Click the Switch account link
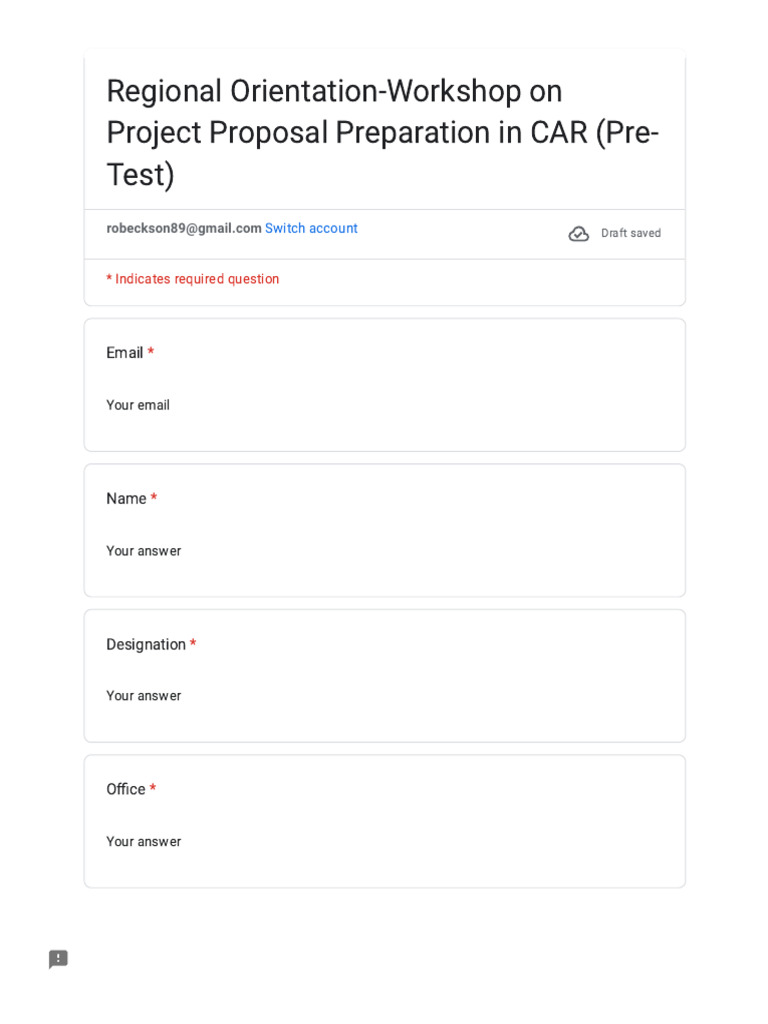Viewport: 768px width, 1024px height. [311, 229]
